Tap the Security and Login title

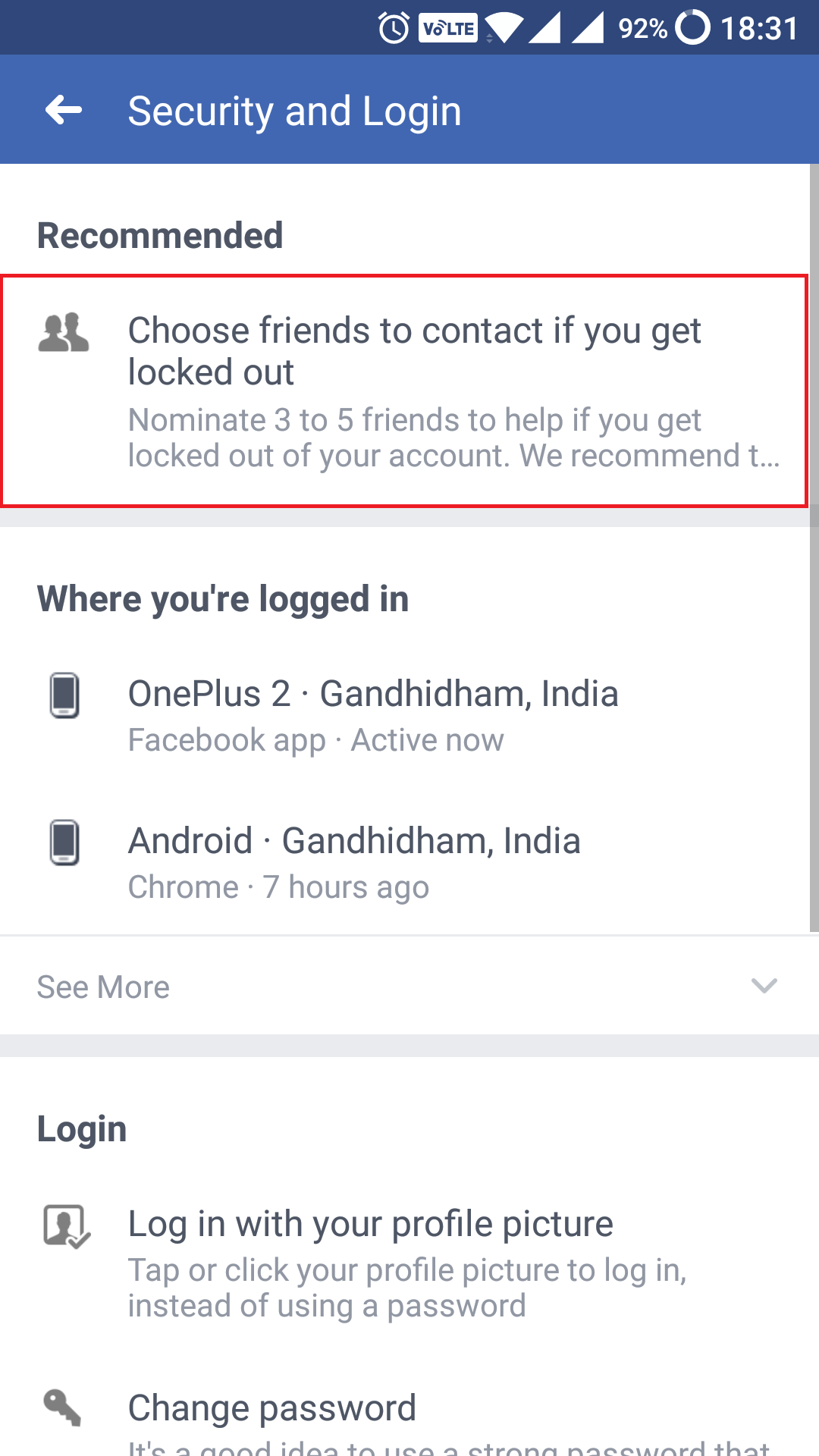[x=294, y=111]
